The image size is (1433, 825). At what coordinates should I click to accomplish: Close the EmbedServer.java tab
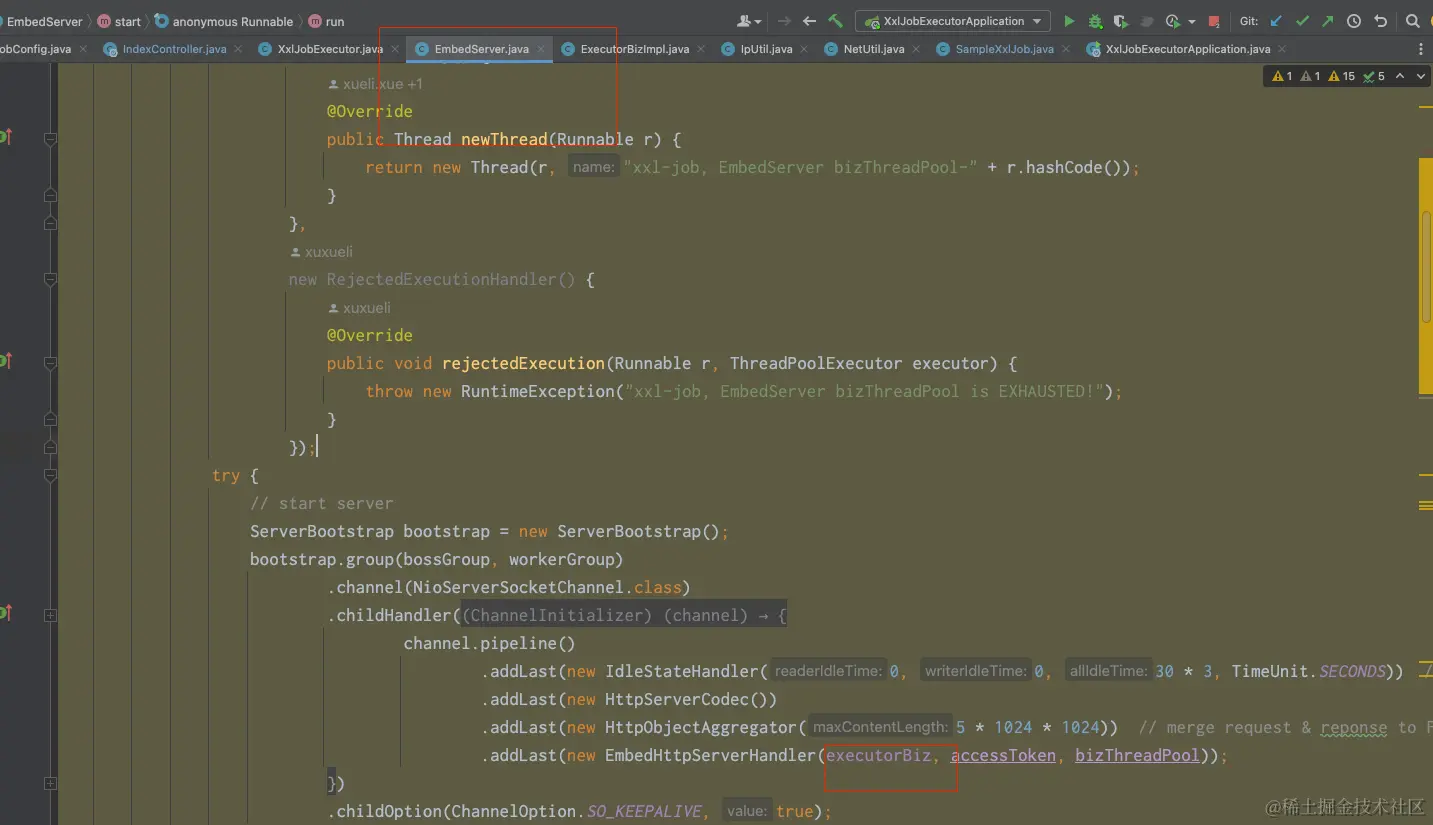point(541,49)
